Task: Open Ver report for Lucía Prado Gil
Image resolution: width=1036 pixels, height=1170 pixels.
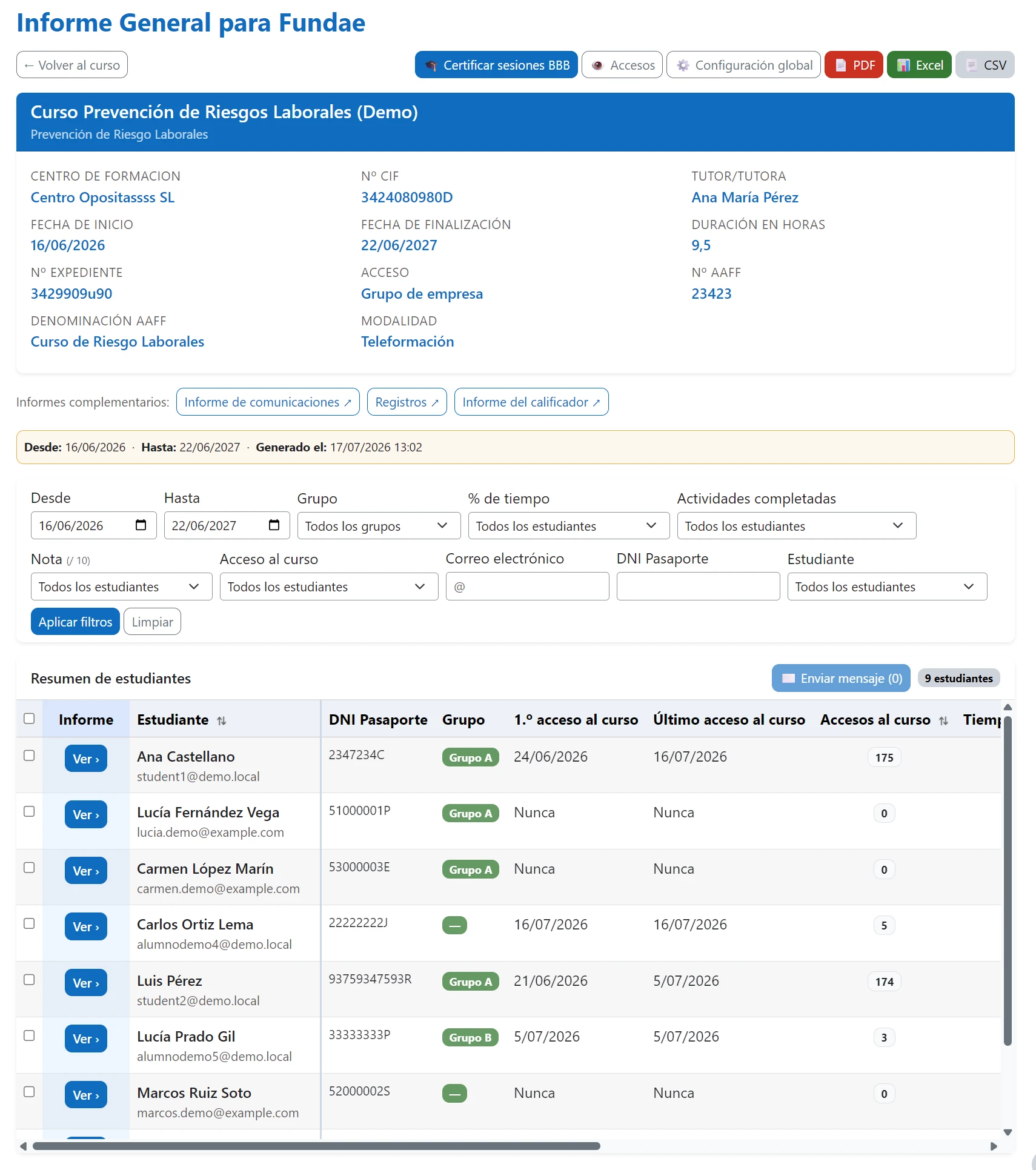Action: pos(86,1039)
